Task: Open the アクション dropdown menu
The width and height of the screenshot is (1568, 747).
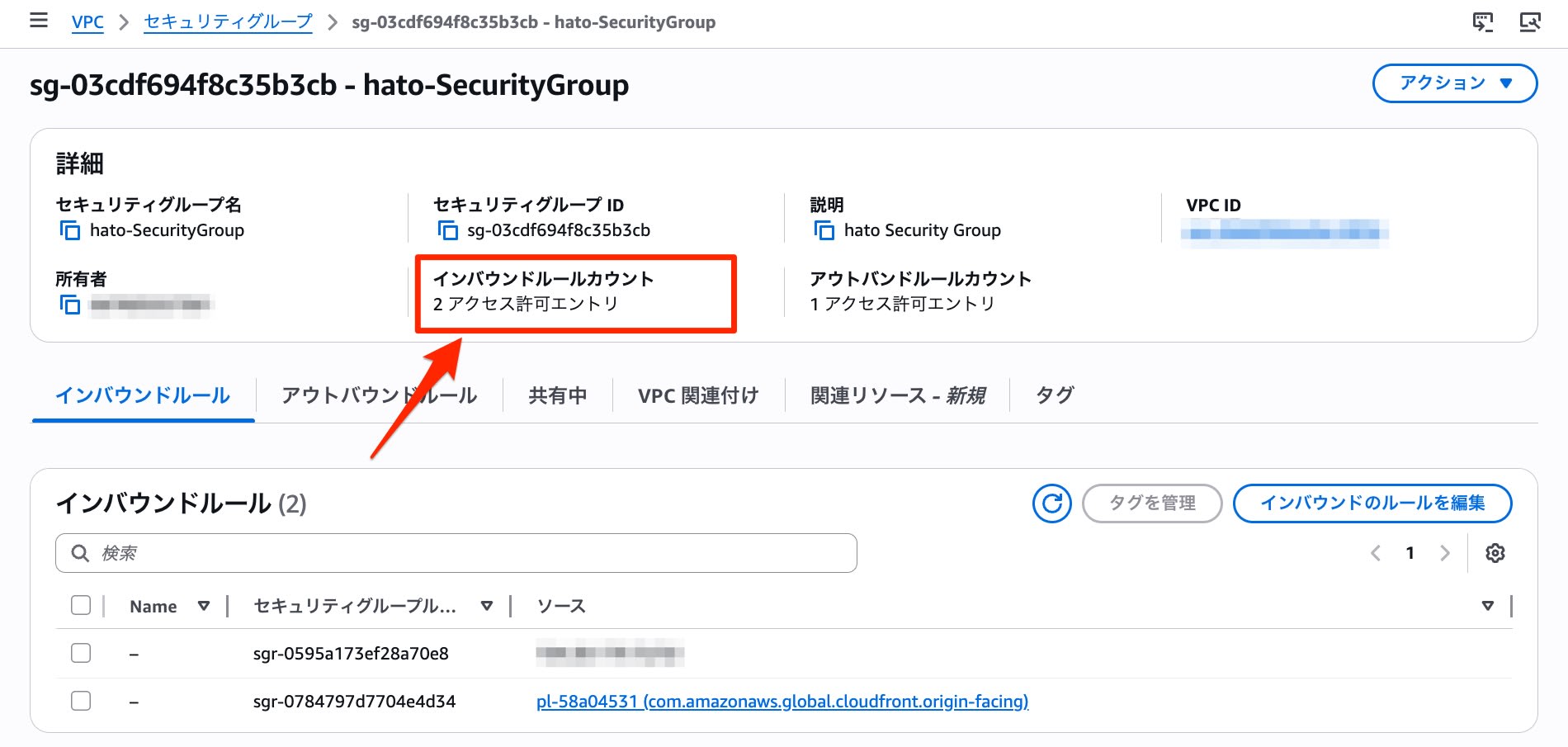Action: [x=1454, y=83]
